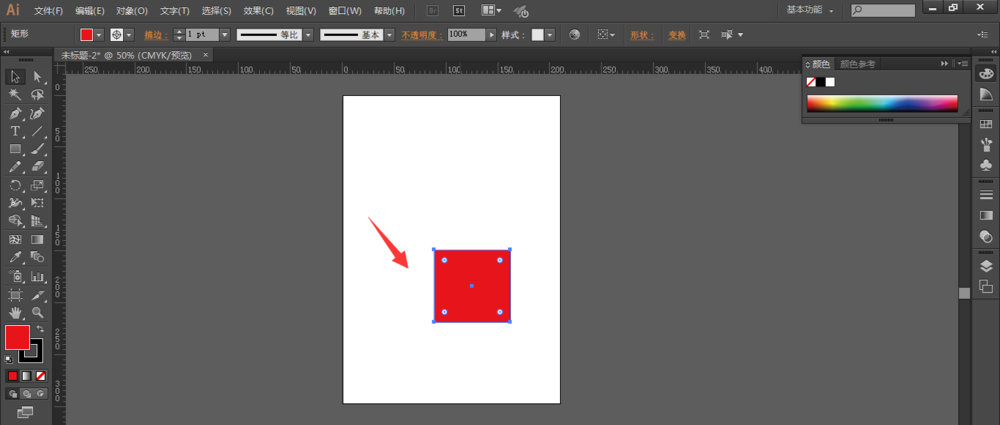Select the Rectangle tool in toolbox
The height and width of the screenshot is (425, 1000).
[x=15, y=149]
